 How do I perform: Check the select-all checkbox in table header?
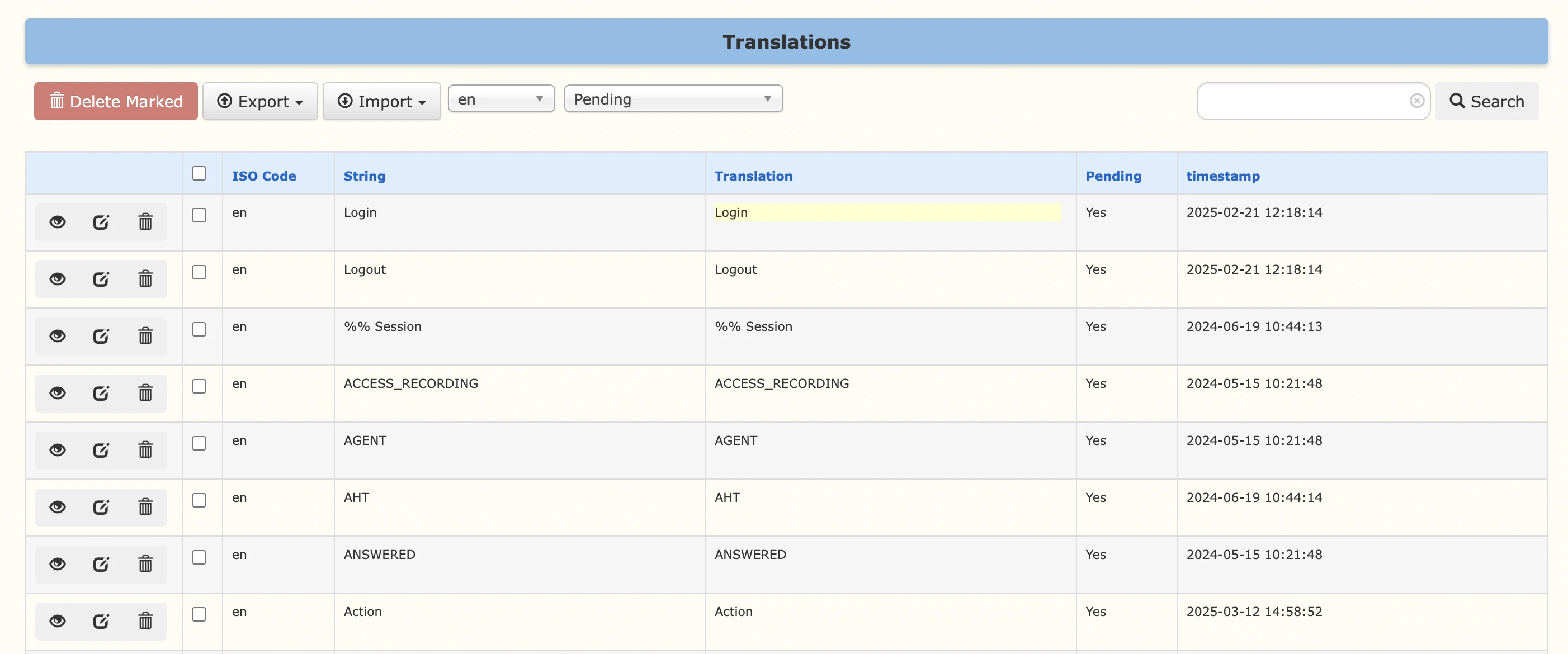199,174
